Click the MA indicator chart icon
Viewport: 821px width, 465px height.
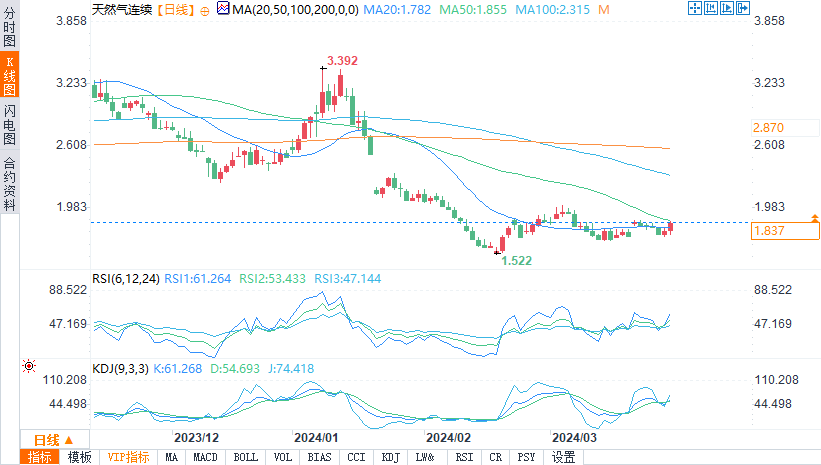(x=223, y=8)
